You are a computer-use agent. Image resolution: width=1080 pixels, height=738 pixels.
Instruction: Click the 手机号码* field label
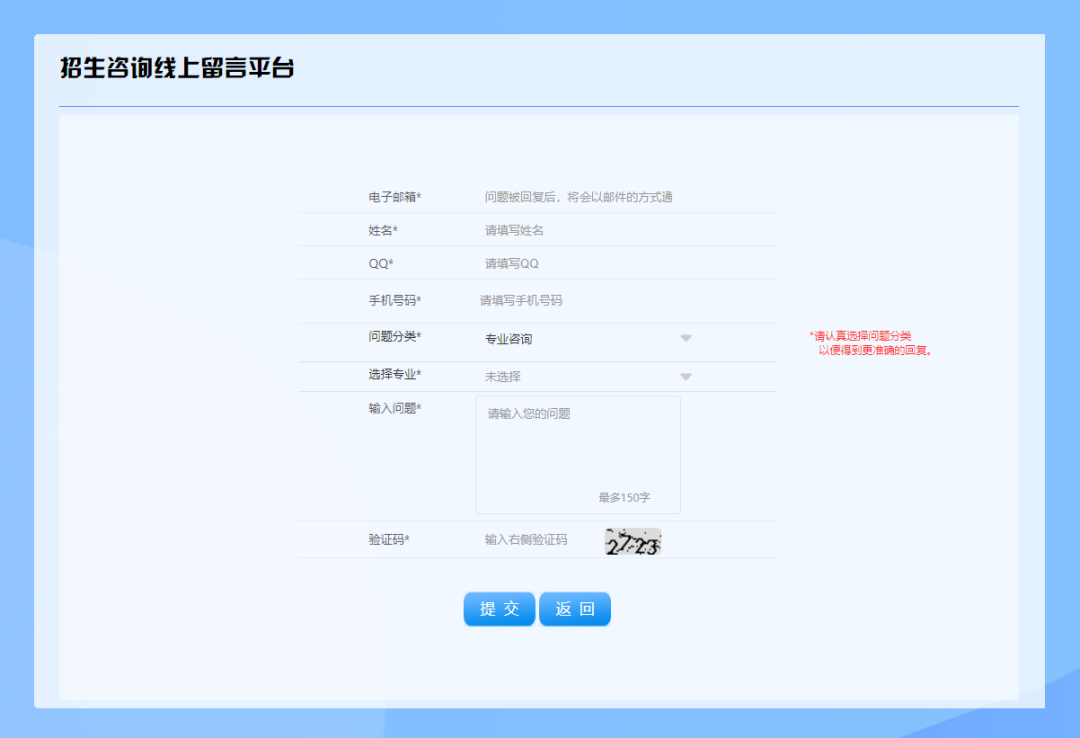(x=394, y=300)
